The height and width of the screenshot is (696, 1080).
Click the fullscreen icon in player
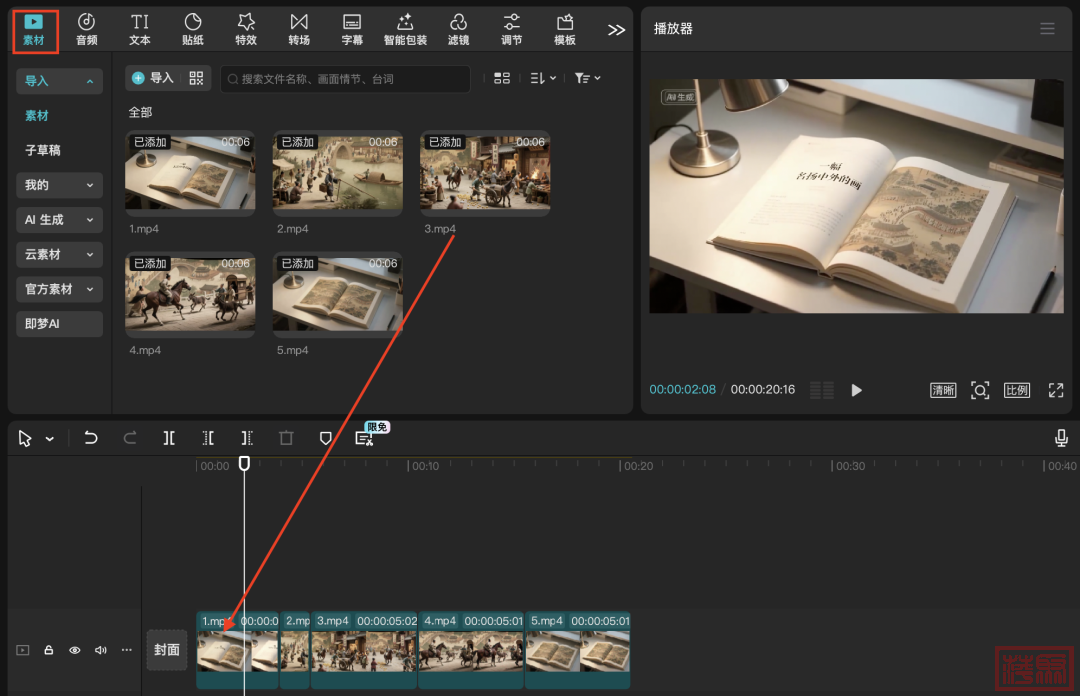[1055, 390]
